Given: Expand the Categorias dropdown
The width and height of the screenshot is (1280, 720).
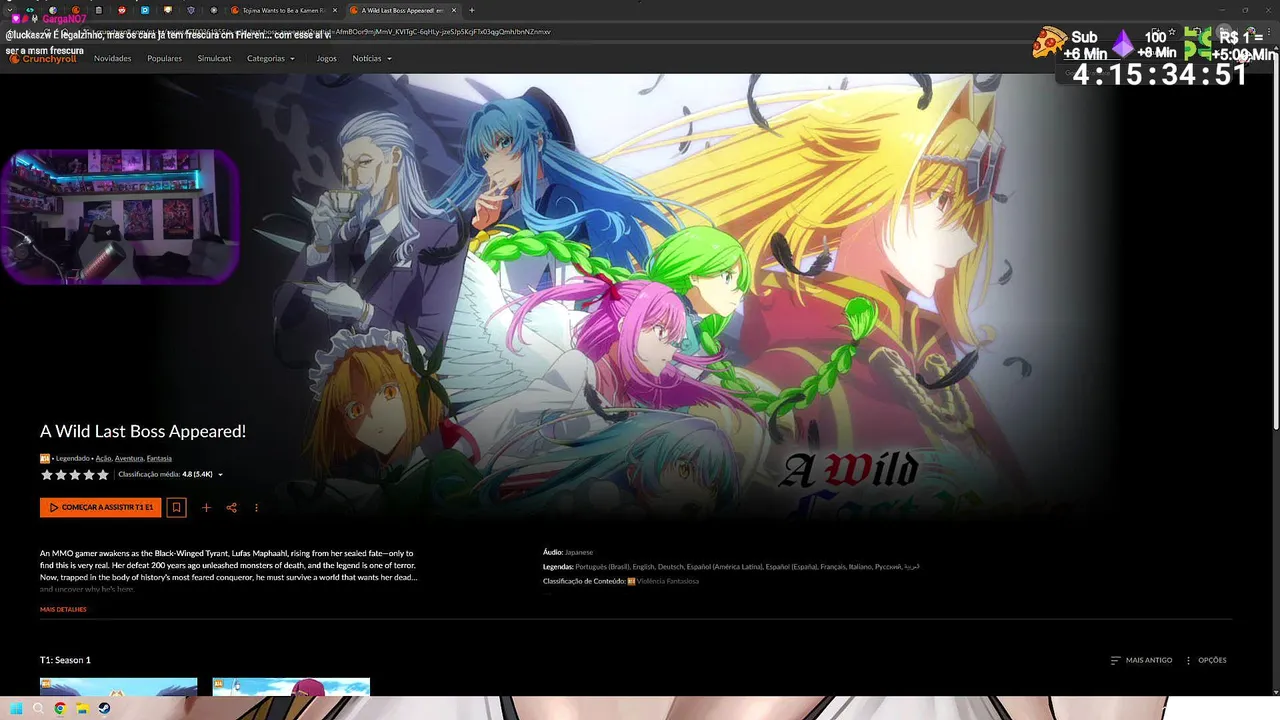Looking at the screenshot, I should tap(271, 58).
